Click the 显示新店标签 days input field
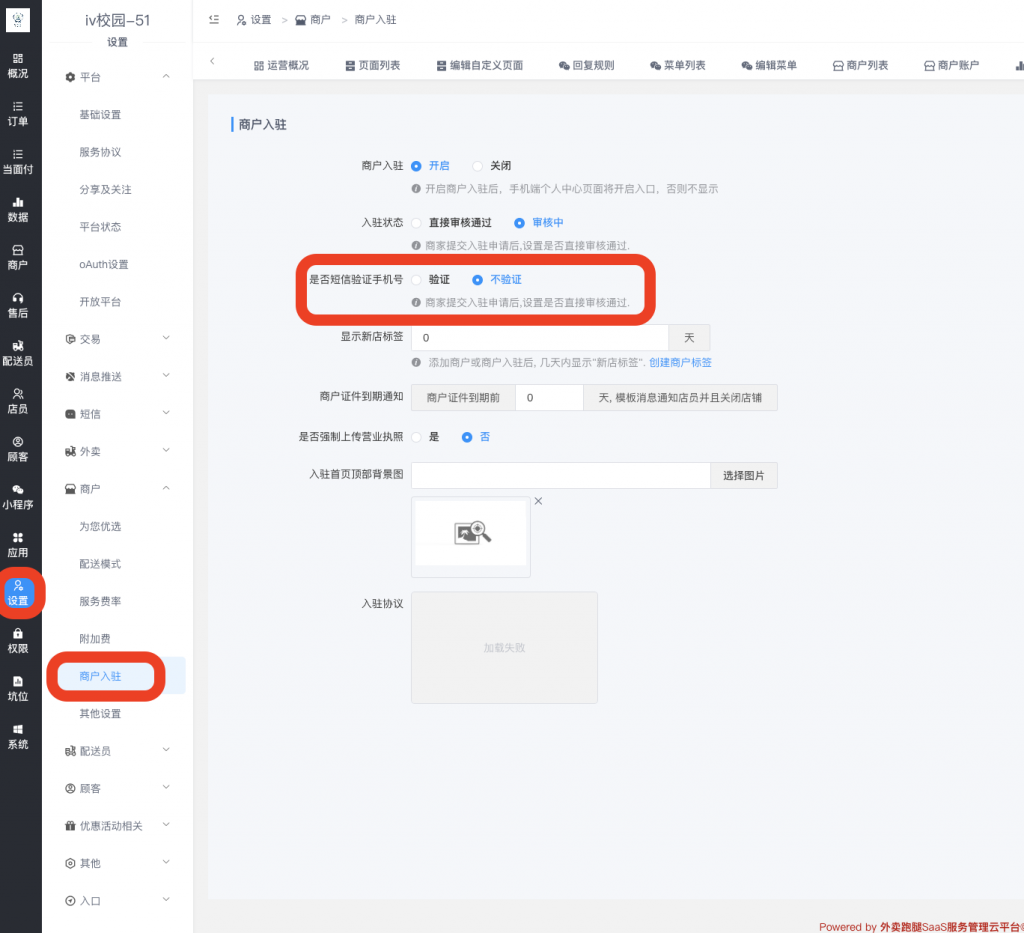 [x=540, y=336]
